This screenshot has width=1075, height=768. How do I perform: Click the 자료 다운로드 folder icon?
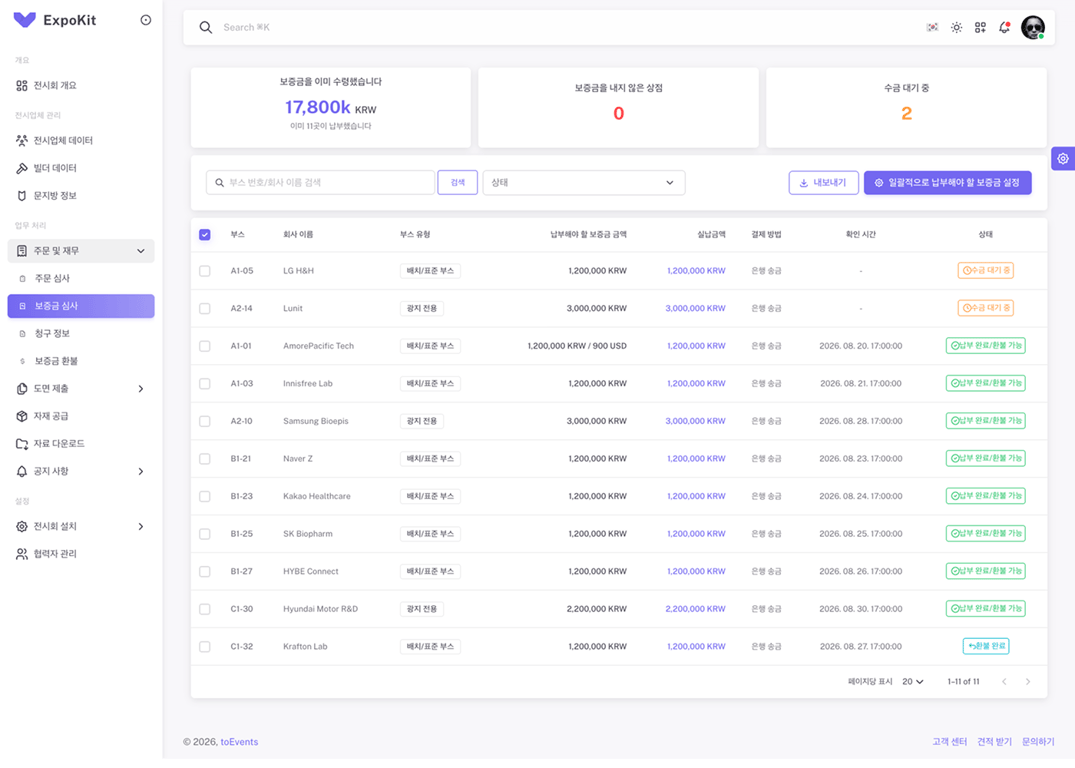coord(22,444)
